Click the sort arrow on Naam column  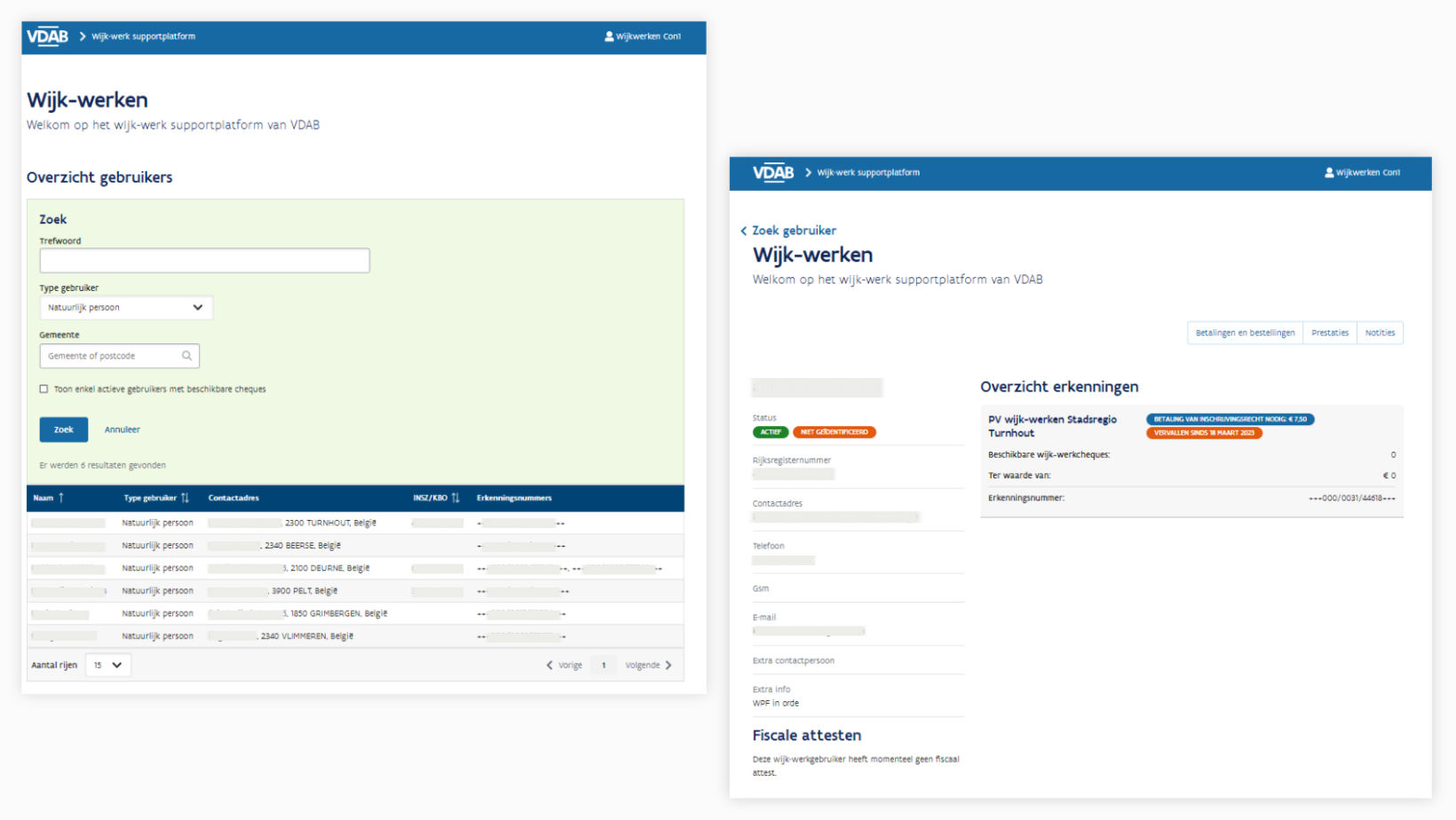62,498
